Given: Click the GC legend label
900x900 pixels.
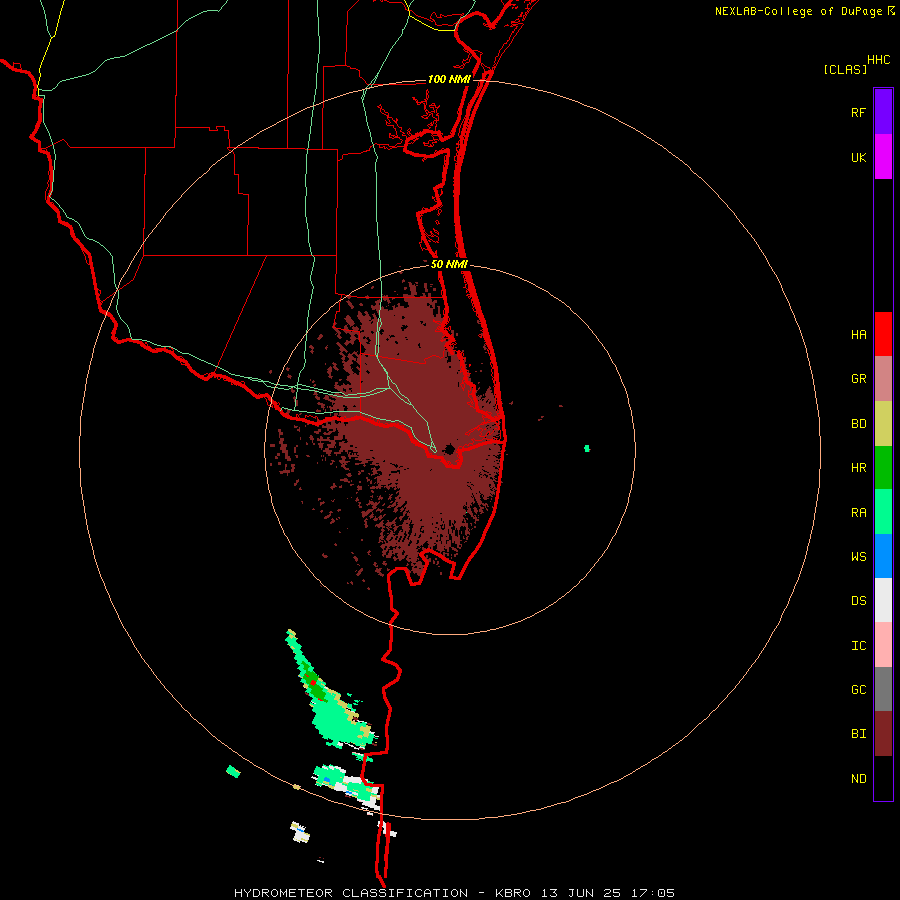Looking at the screenshot, I should coord(858,689).
